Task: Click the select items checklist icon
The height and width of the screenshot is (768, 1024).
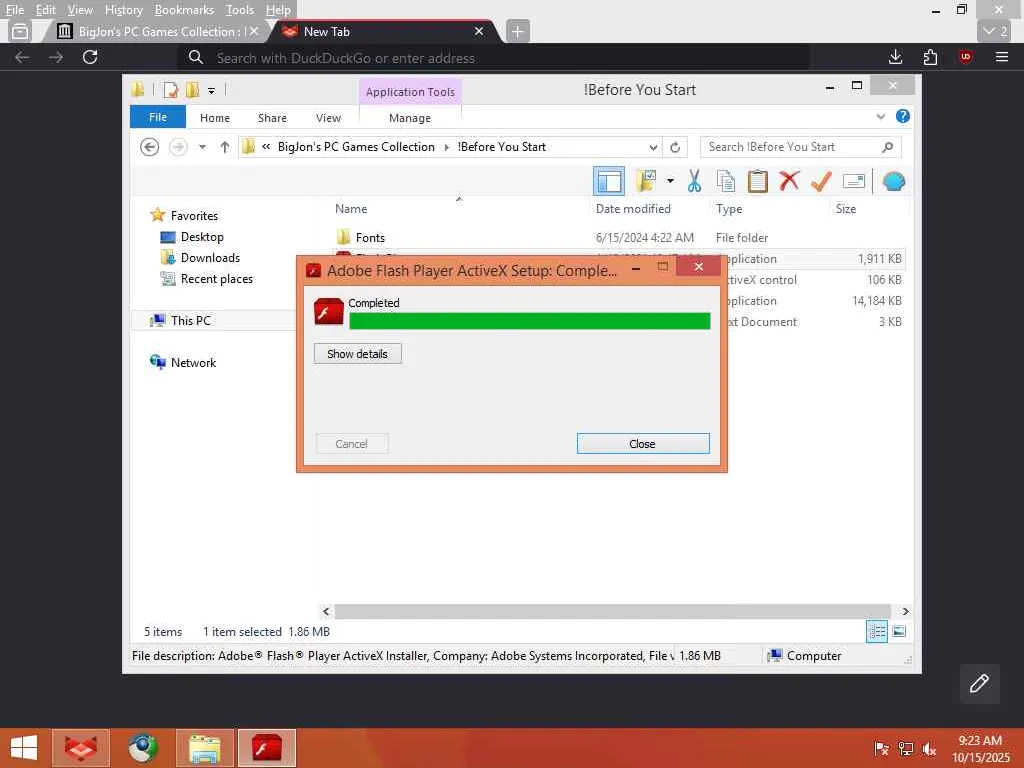Action: coord(646,181)
